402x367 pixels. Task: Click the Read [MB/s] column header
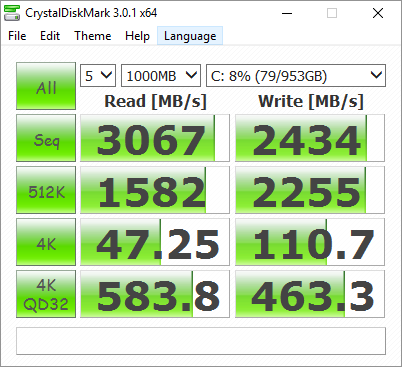click(x=155, y=101)
